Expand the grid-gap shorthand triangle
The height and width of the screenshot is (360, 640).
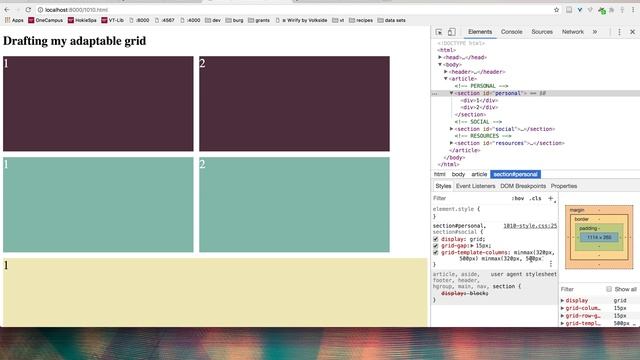472,246
